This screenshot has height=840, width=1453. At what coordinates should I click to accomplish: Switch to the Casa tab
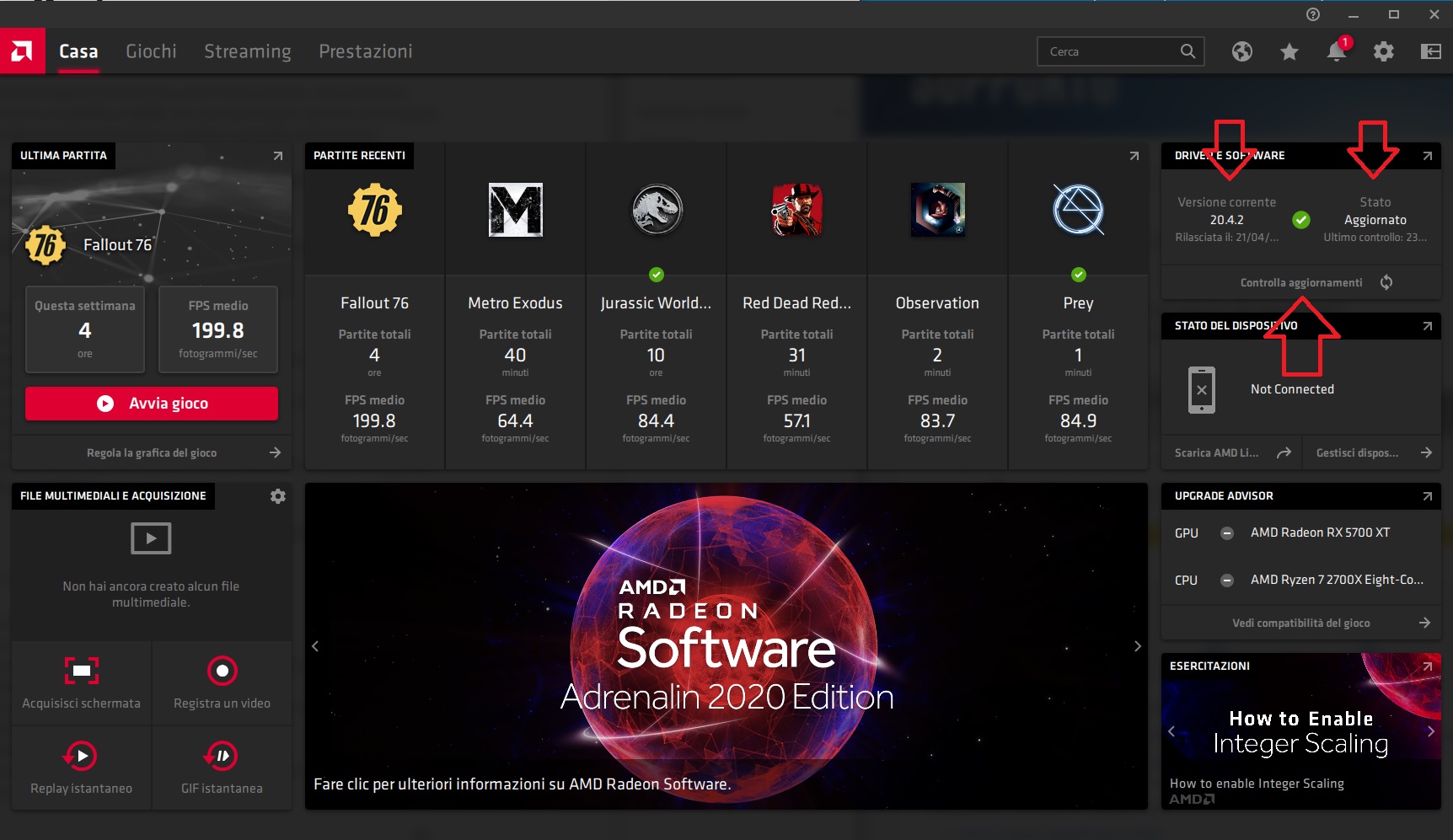78,51
